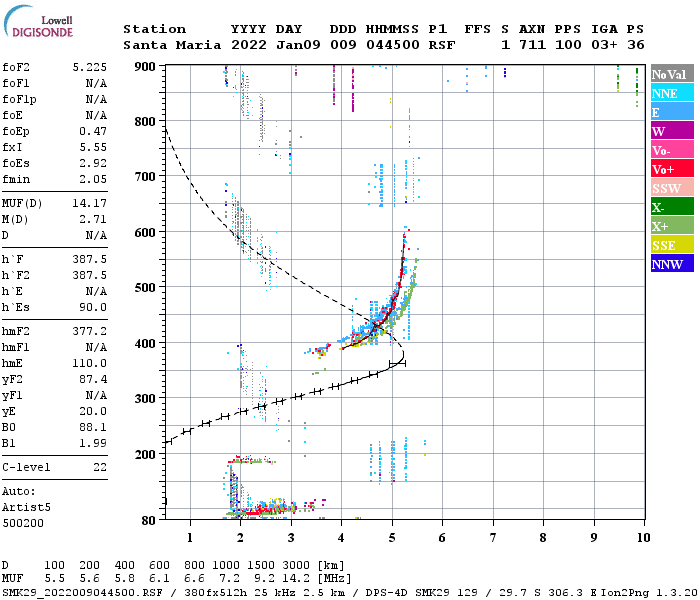This screenshot has width=700, height=600.
Task: Select the blue E legend swatch
Action: [x=672, y=112]
